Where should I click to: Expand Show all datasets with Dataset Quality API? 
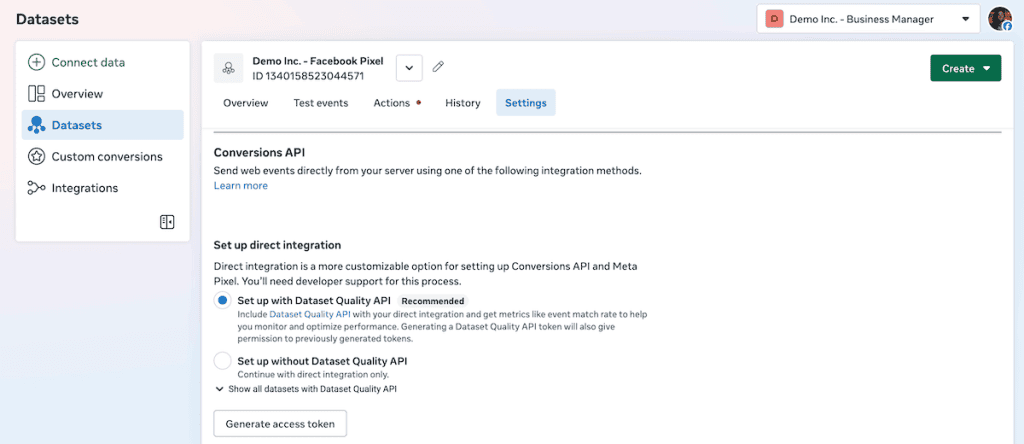(x=306, y=388)
